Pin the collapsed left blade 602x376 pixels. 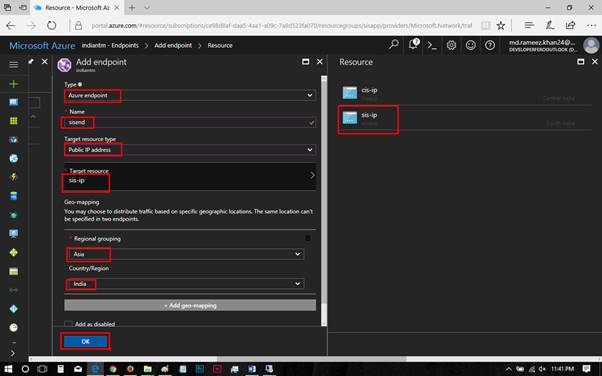31,61
